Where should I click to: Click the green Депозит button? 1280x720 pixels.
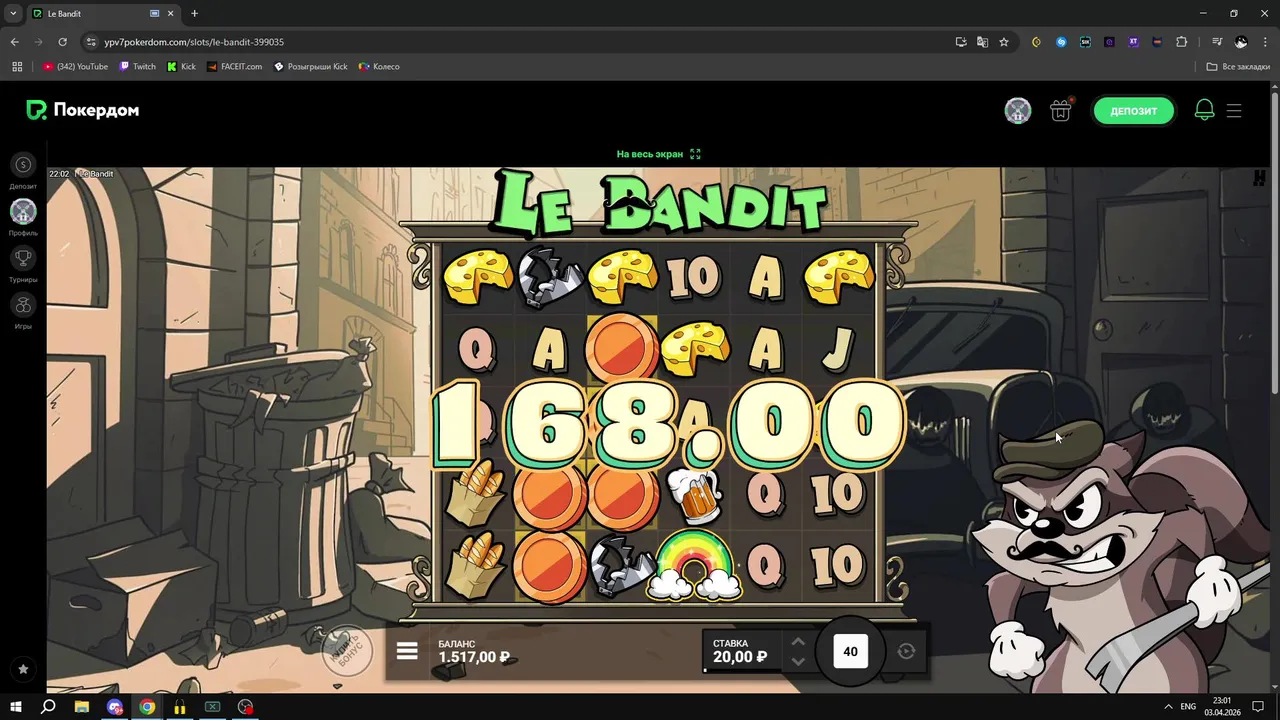[1134, 111]
